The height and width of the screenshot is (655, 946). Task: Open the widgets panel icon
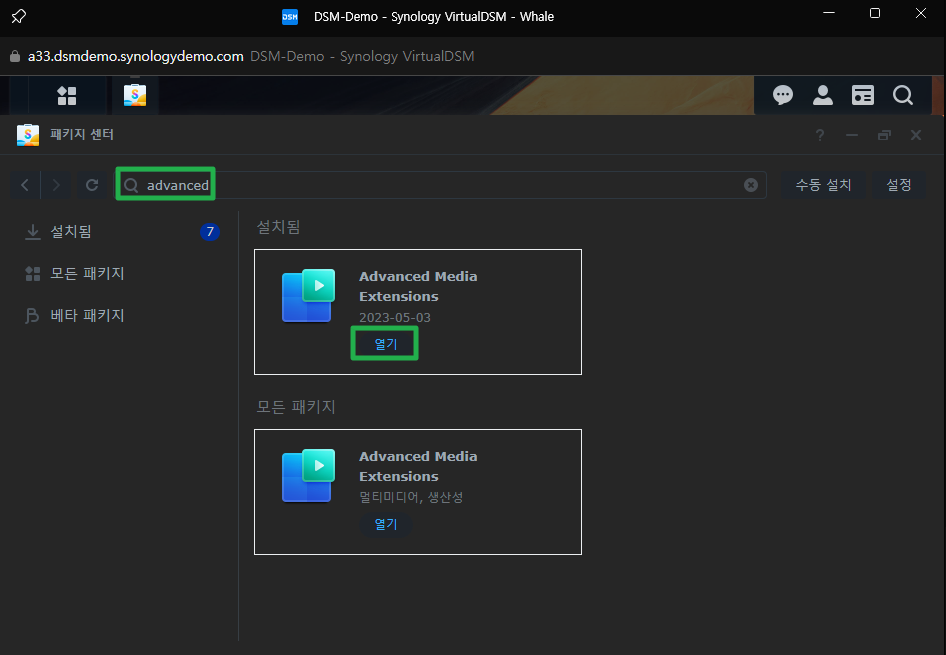[x=862, y=95]
